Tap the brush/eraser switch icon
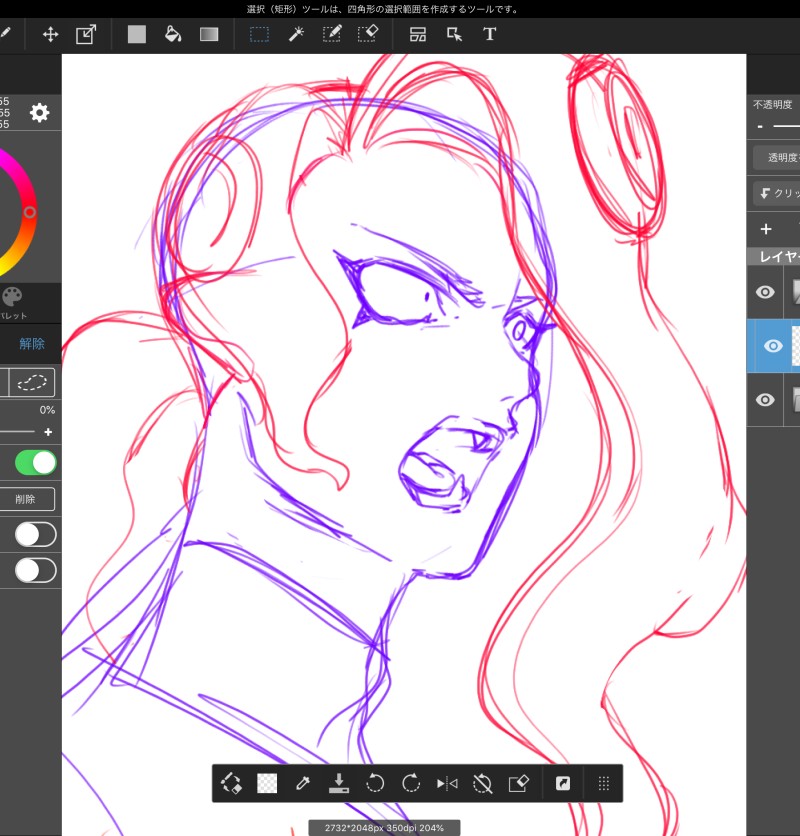This screenshot has width=800, height=836. coord(231,783)
